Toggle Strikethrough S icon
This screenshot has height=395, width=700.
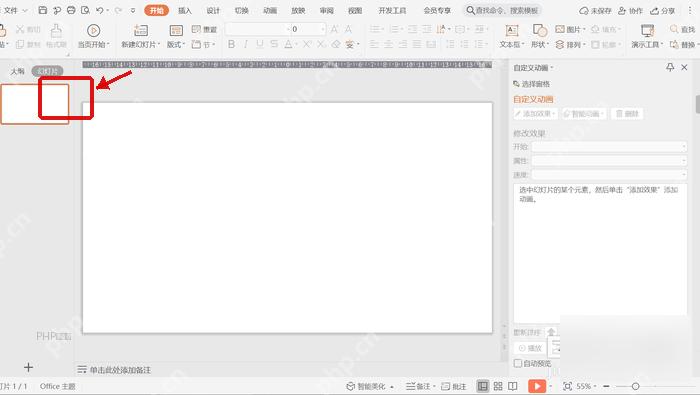pyautogui.click(x=274, y=44)
